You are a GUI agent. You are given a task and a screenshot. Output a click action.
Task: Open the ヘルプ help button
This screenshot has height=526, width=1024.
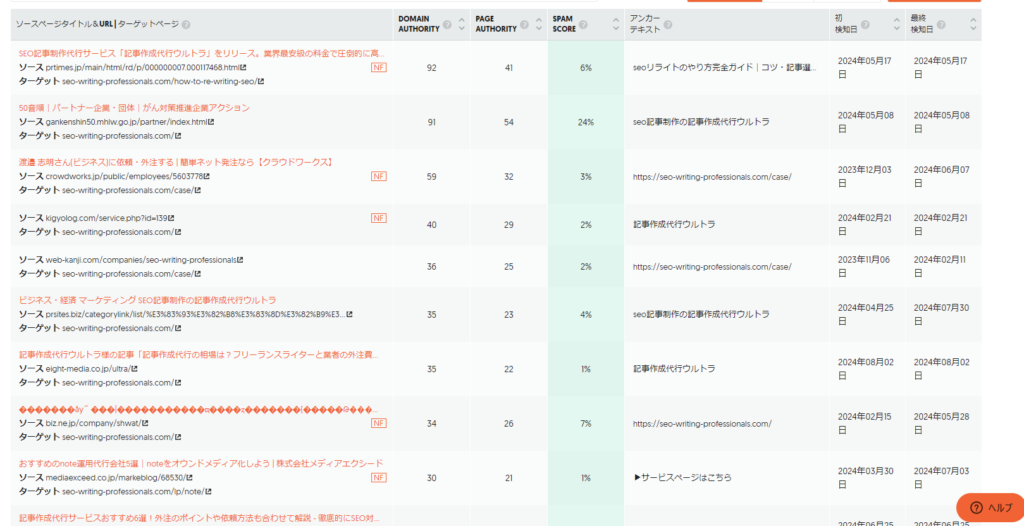pyautogui.click(x=991, y=508)
